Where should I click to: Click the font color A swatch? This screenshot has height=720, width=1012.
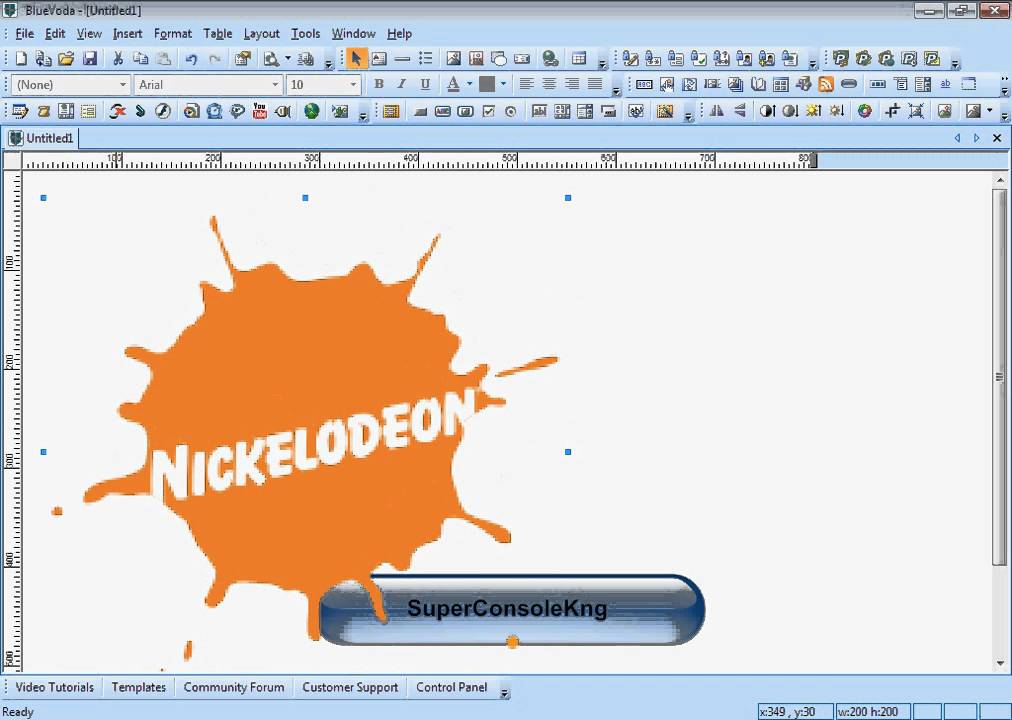click(x=453, y=85)
